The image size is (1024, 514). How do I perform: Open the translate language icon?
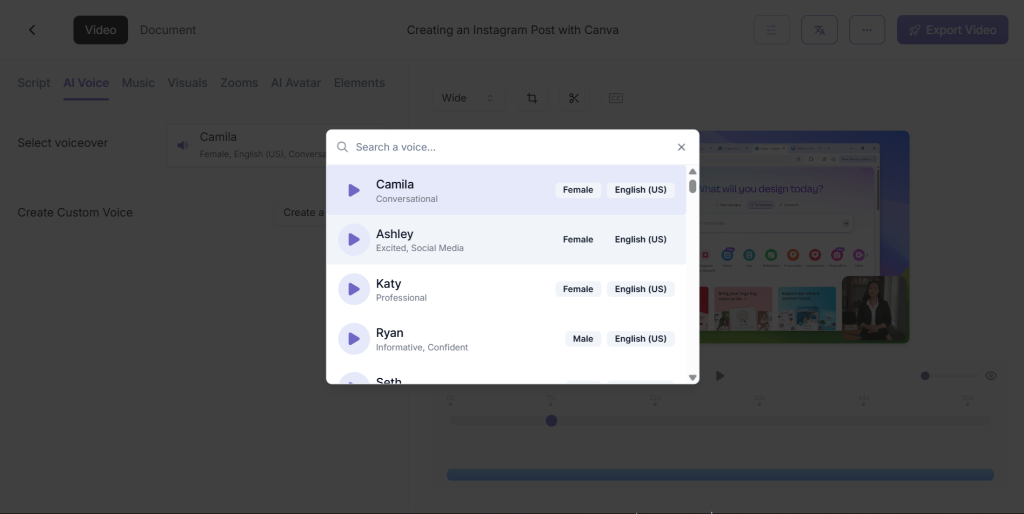[819, 30]
